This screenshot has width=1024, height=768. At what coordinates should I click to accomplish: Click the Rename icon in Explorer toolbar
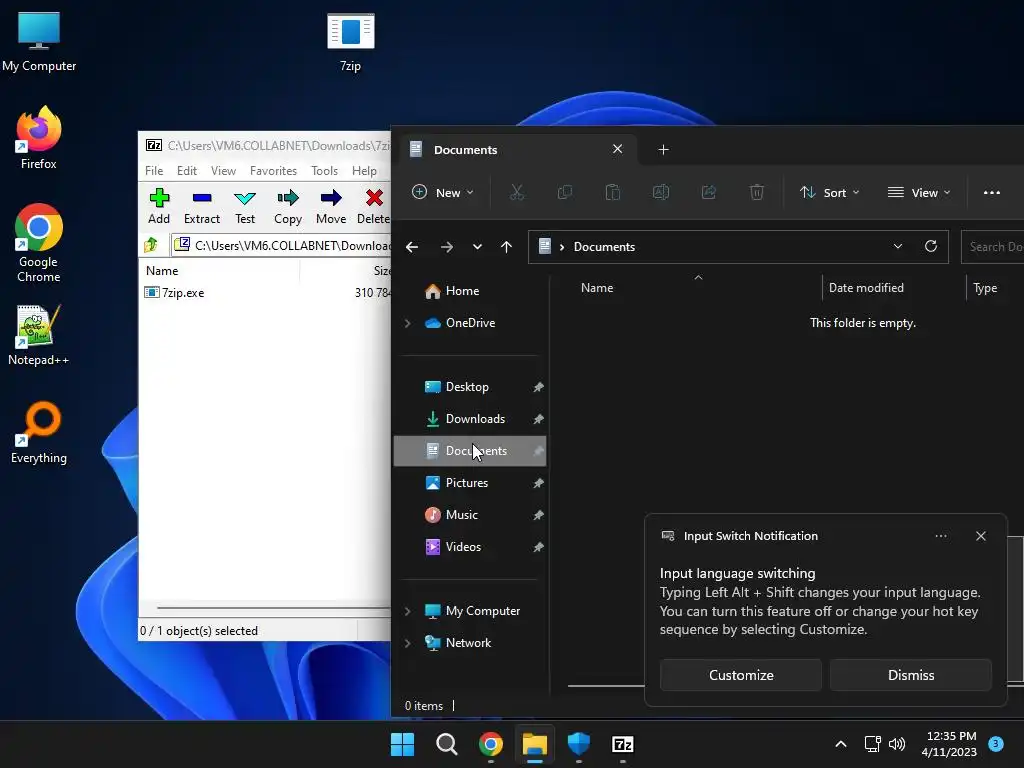tap(661, 193)
